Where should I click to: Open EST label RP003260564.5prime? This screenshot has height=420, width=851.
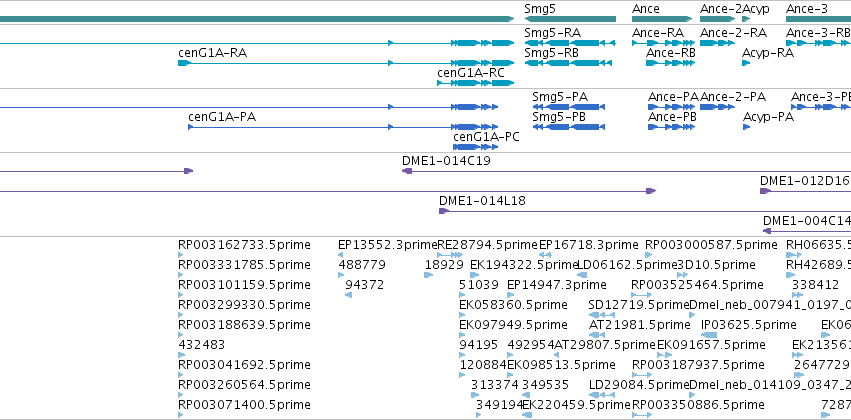point(244,385)
